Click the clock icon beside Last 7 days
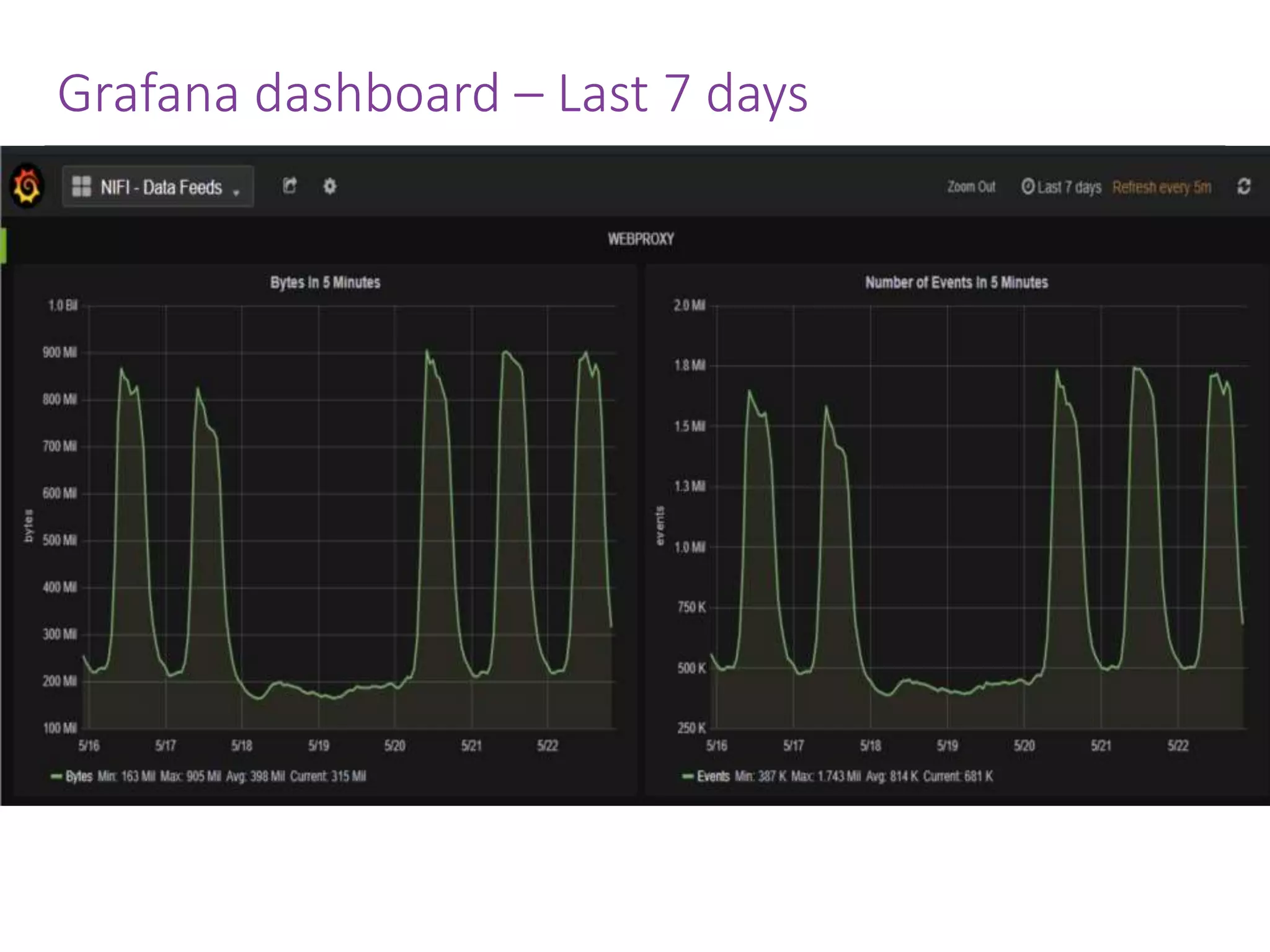 [x=1028, y=187]
